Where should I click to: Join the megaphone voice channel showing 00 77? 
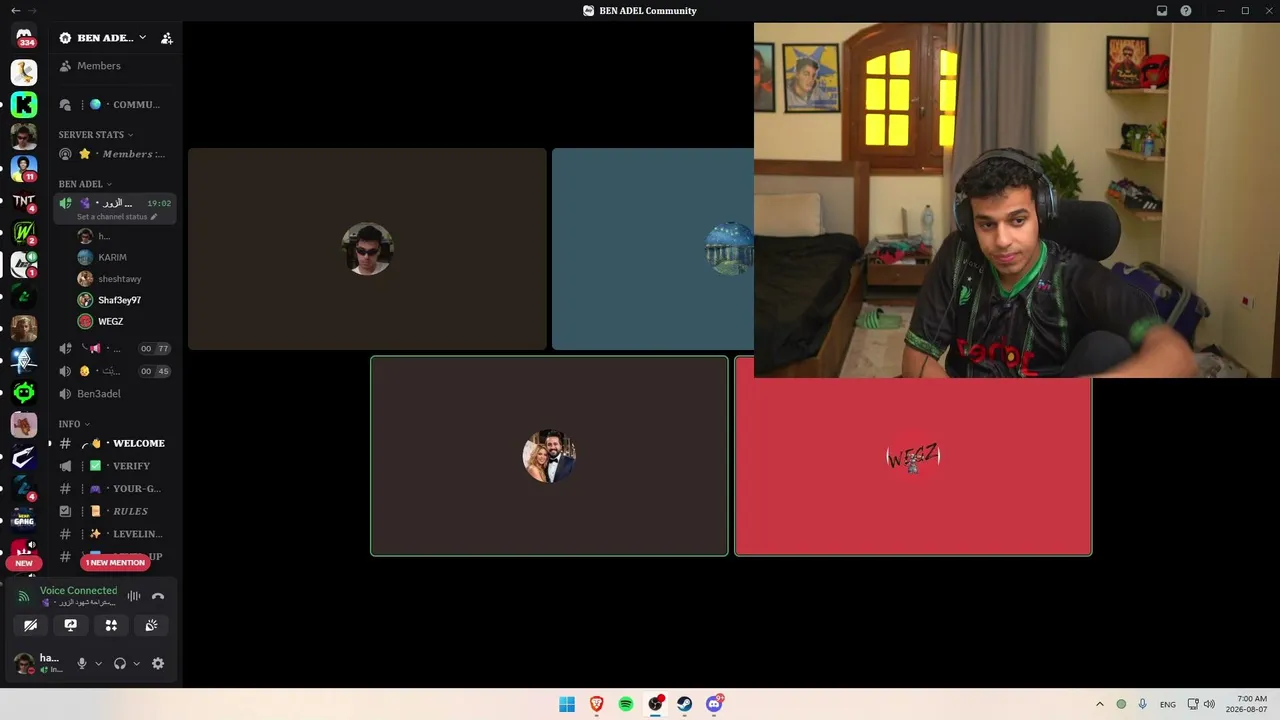click(x=115, y=349)
